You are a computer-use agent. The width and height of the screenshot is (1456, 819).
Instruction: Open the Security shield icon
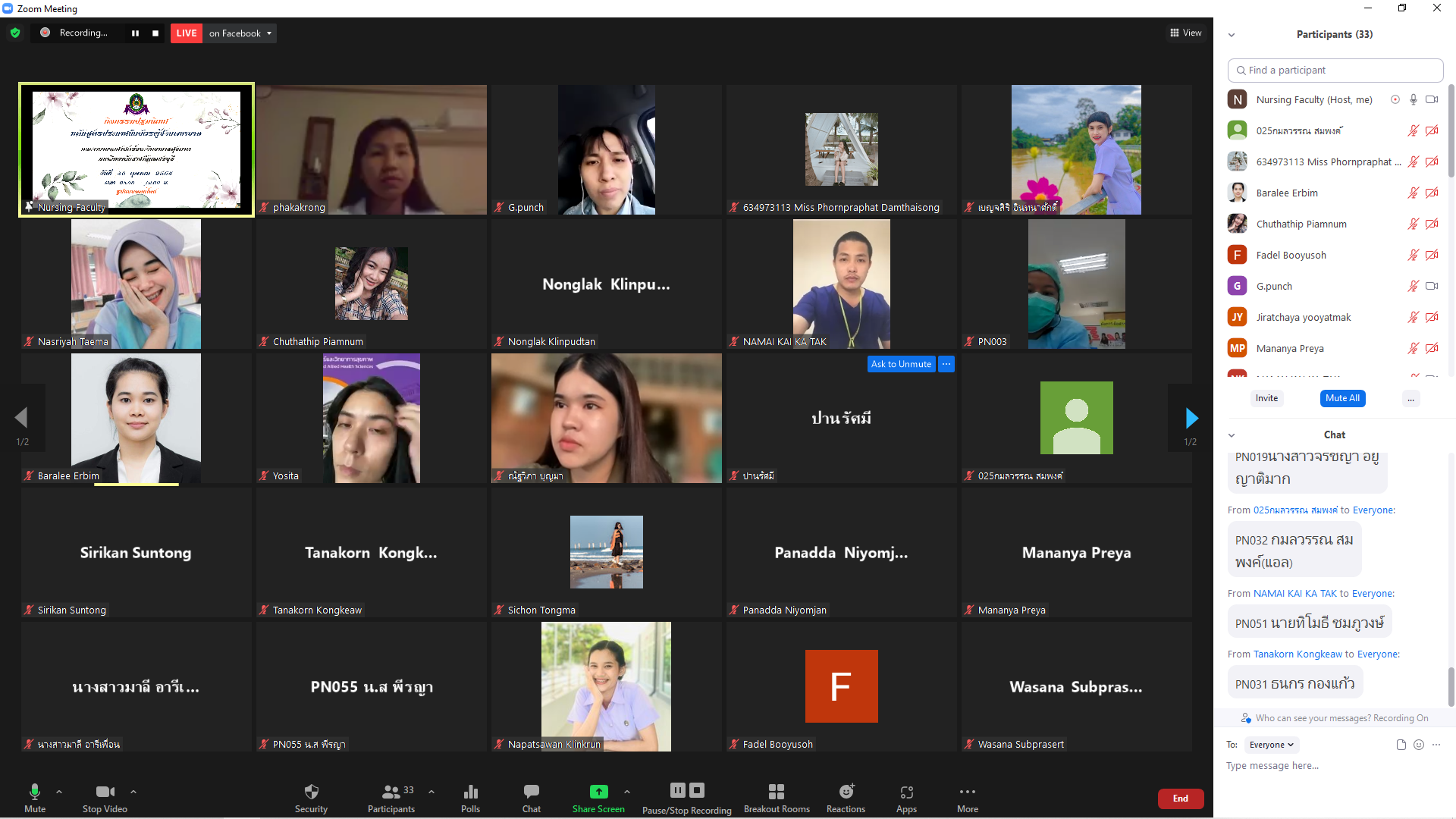(311, 792)
